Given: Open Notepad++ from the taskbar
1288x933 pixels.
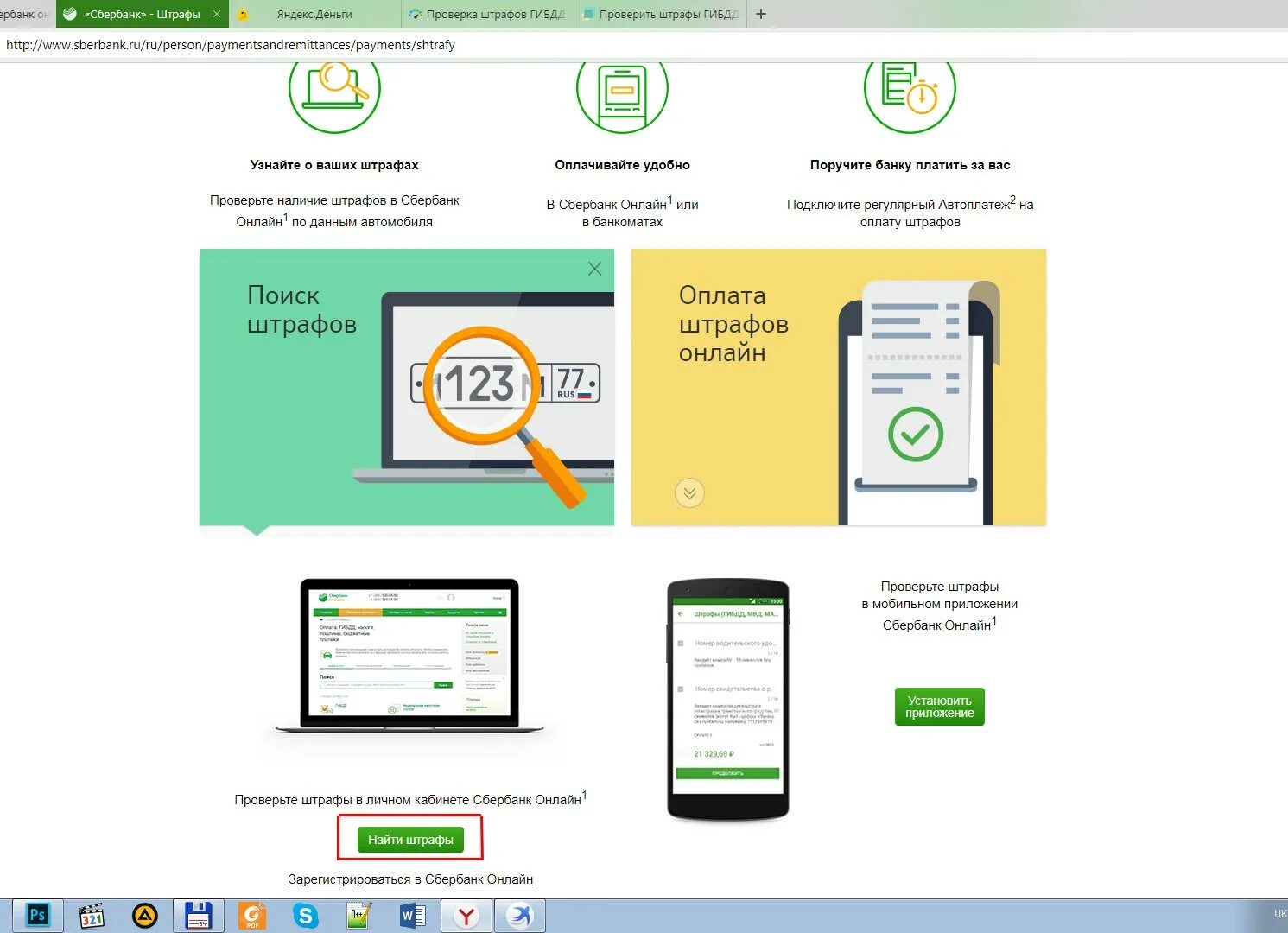Looking at the screenshot, I should click(359, 916).
